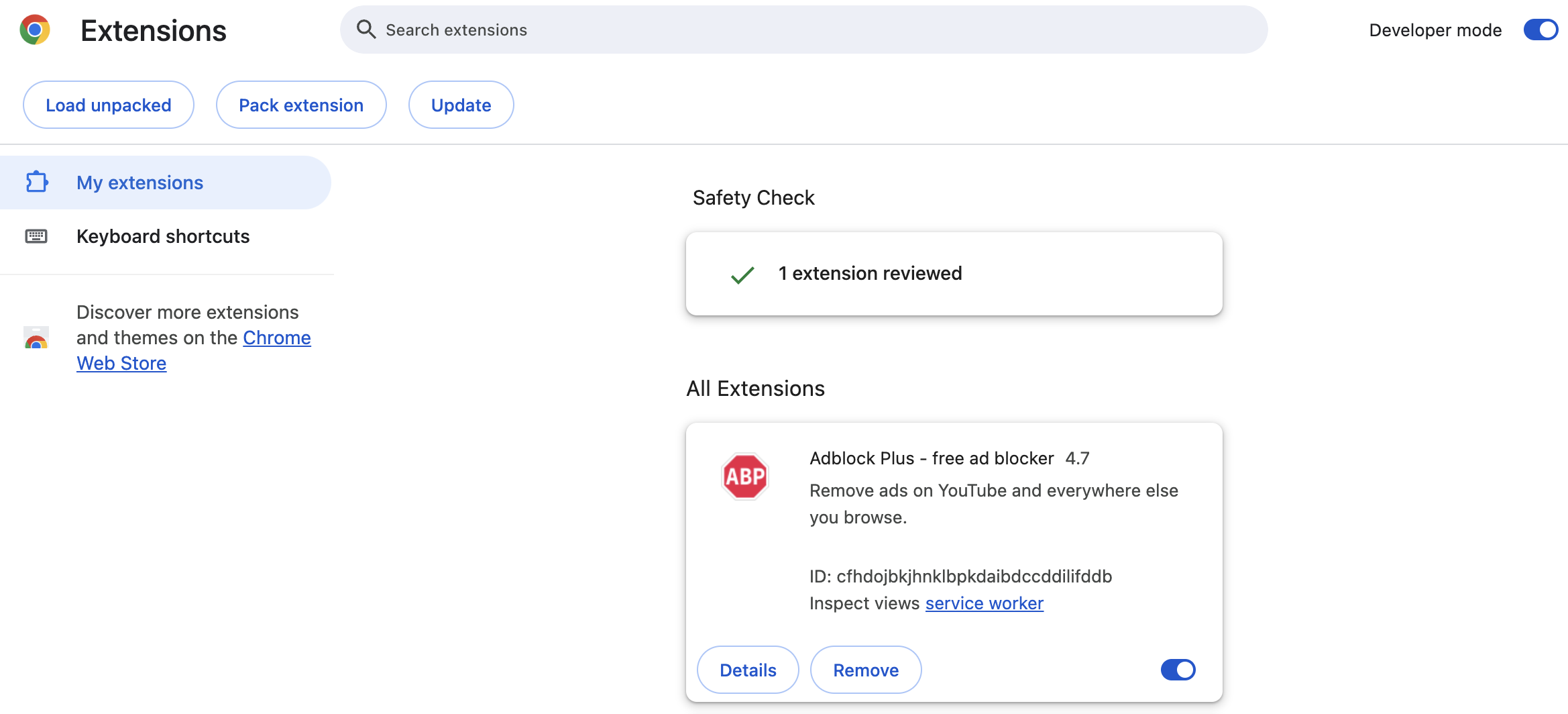The image size is (1568, 714).
Task: Click the extension ID text
Action: [x=960, y=576]
